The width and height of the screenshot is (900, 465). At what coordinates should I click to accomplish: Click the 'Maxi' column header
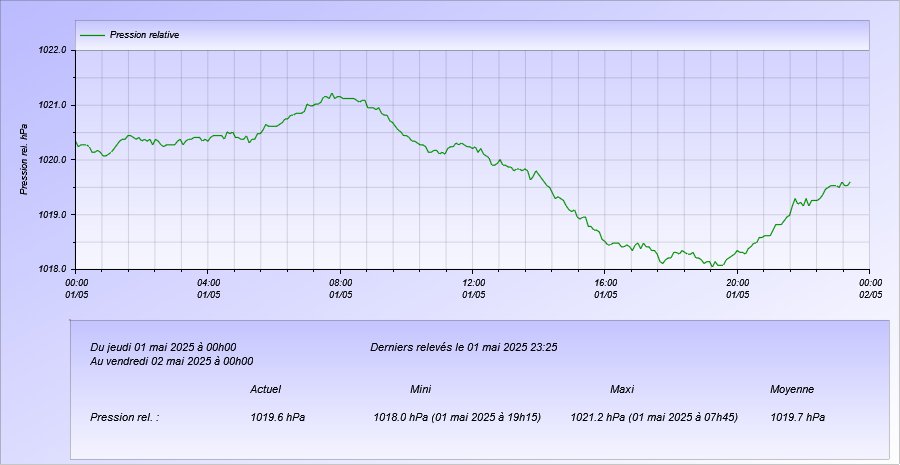coord(622,390)
